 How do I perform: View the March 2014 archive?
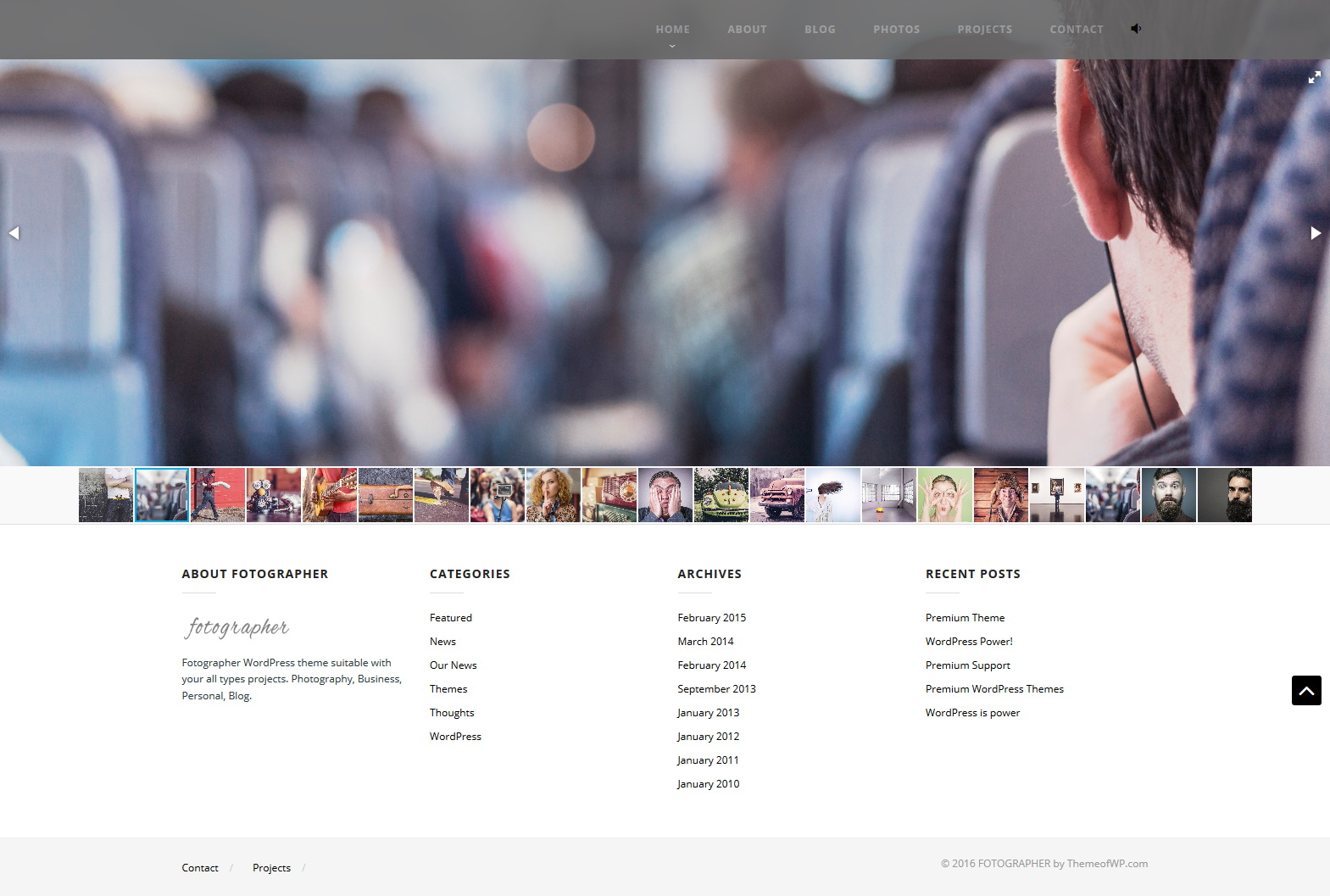click(x=706, y=642)
